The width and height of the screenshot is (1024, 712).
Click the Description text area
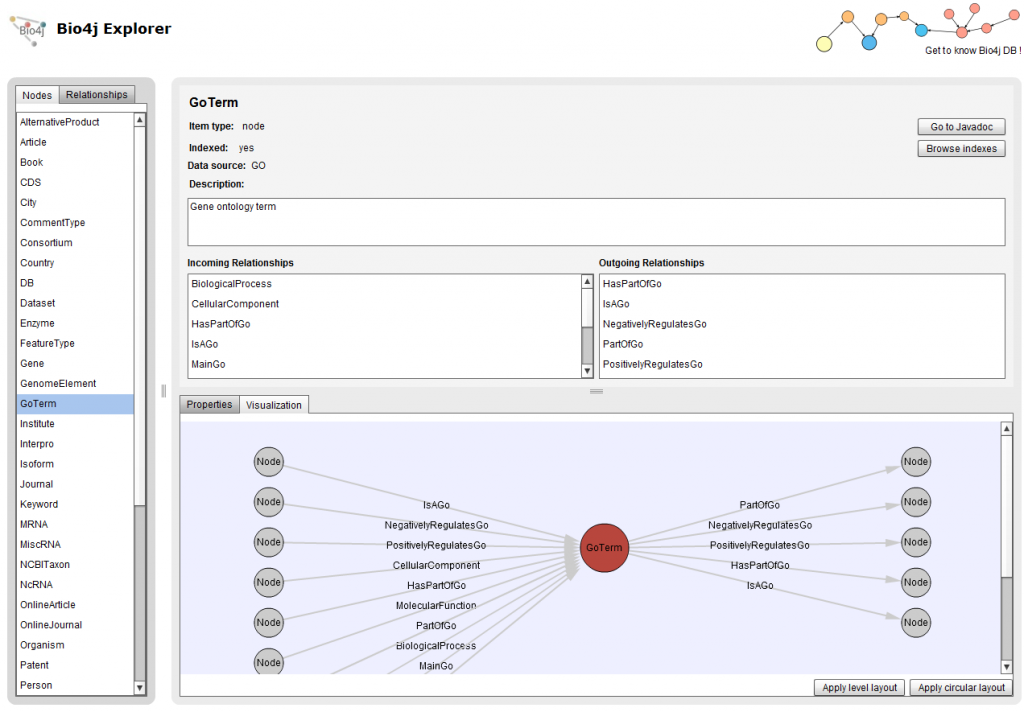(596, 222)
